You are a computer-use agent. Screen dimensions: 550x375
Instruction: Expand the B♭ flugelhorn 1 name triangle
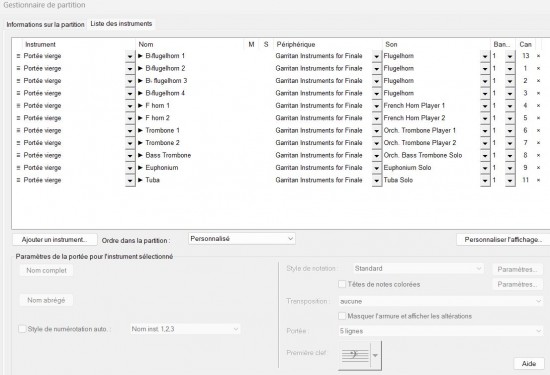click(x=140, y=56)
